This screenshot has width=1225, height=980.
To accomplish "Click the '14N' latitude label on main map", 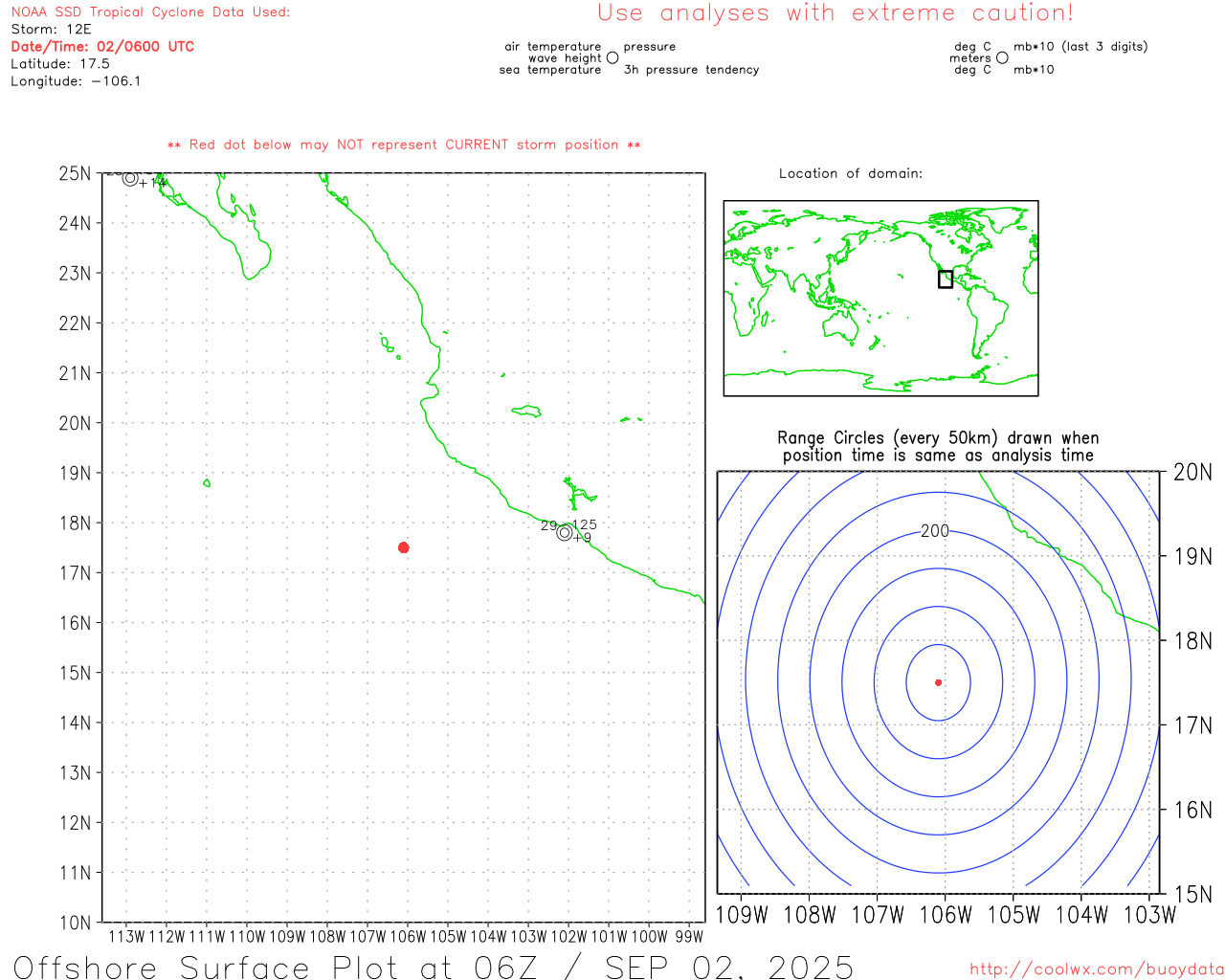I will (75, 723).
